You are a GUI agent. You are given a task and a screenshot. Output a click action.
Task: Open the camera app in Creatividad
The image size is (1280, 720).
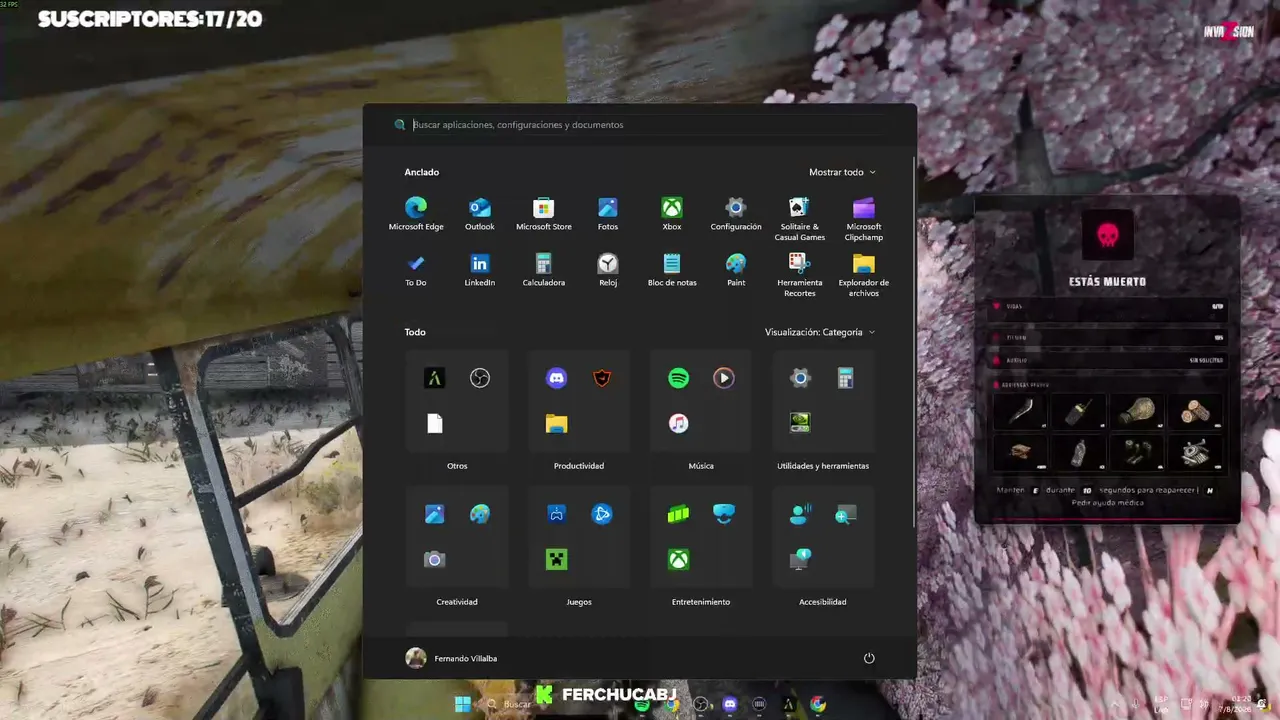click(x=435, y=559)
